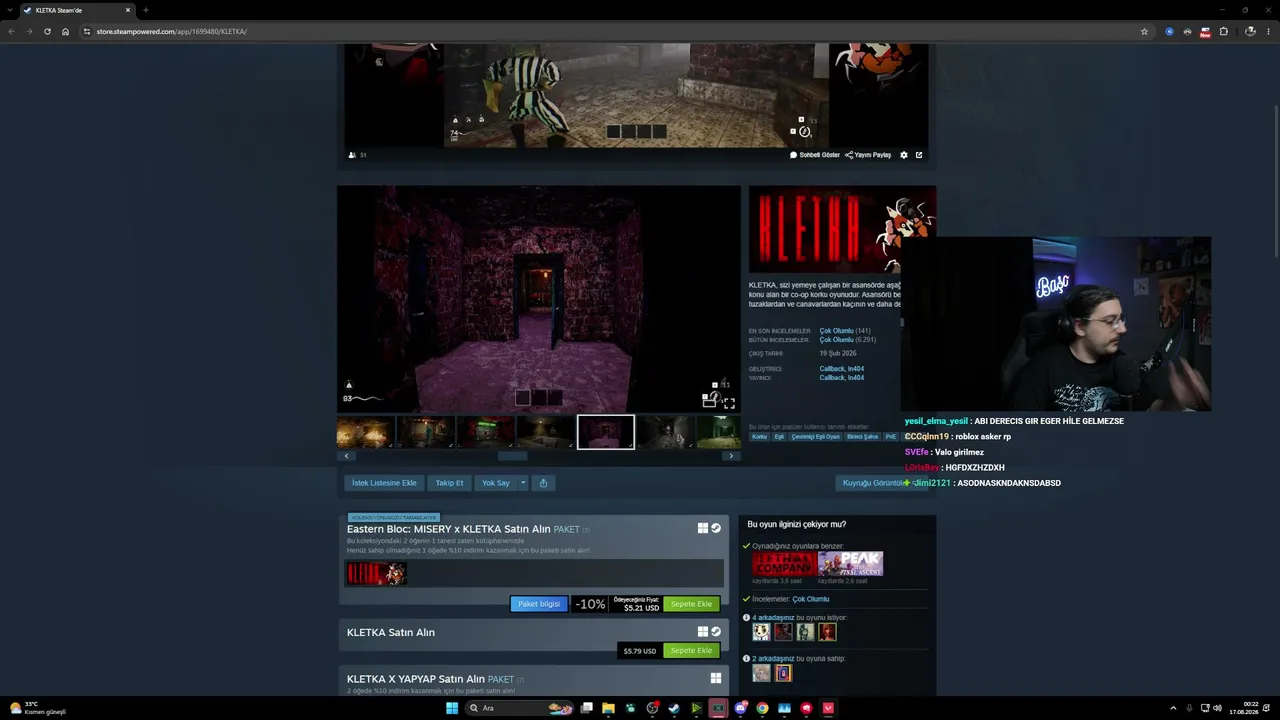Open the weather widget showing 33°C
The width and height of the screenshot is (1280, 720).
(37, 708)
